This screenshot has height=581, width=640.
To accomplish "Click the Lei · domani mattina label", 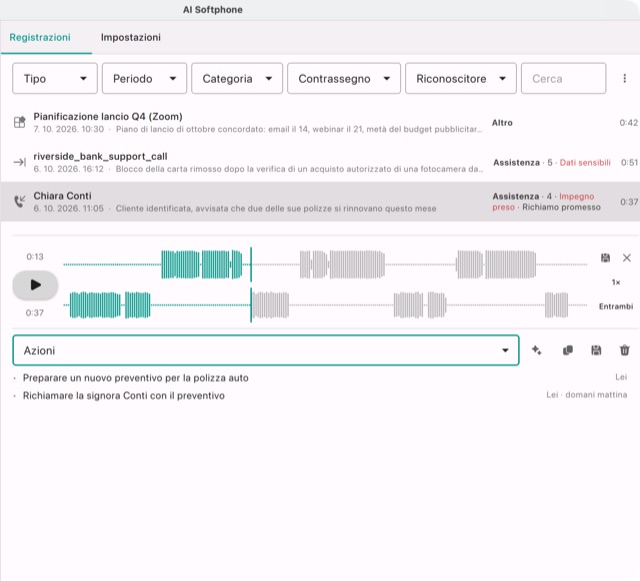I will click(587, 395).
